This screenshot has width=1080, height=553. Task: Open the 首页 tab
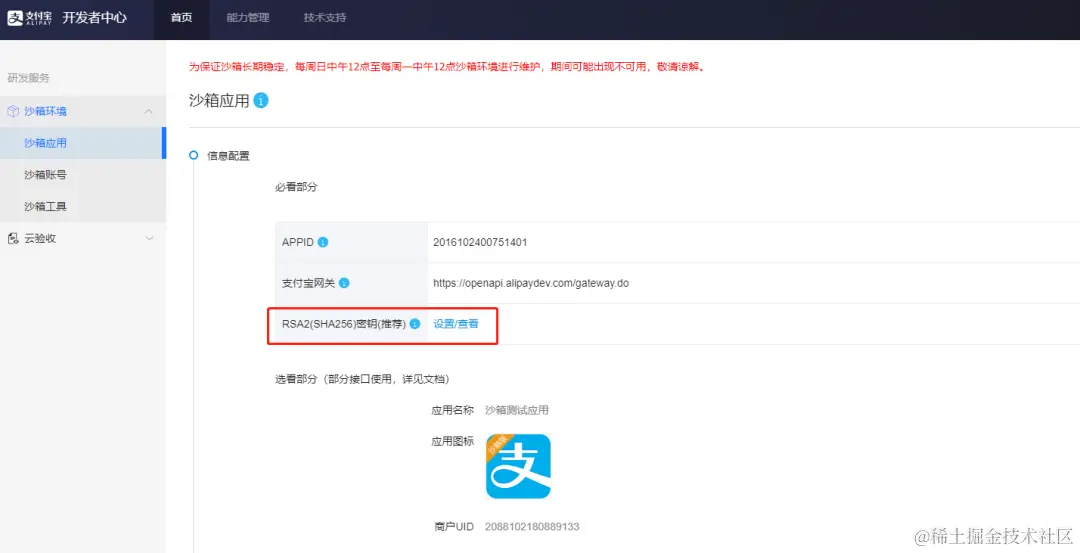182,18
